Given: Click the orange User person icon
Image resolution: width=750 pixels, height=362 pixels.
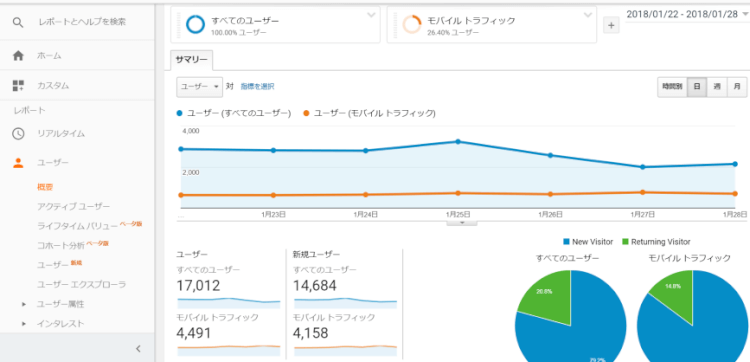Looking at the screenshot, I should [18, 163].
